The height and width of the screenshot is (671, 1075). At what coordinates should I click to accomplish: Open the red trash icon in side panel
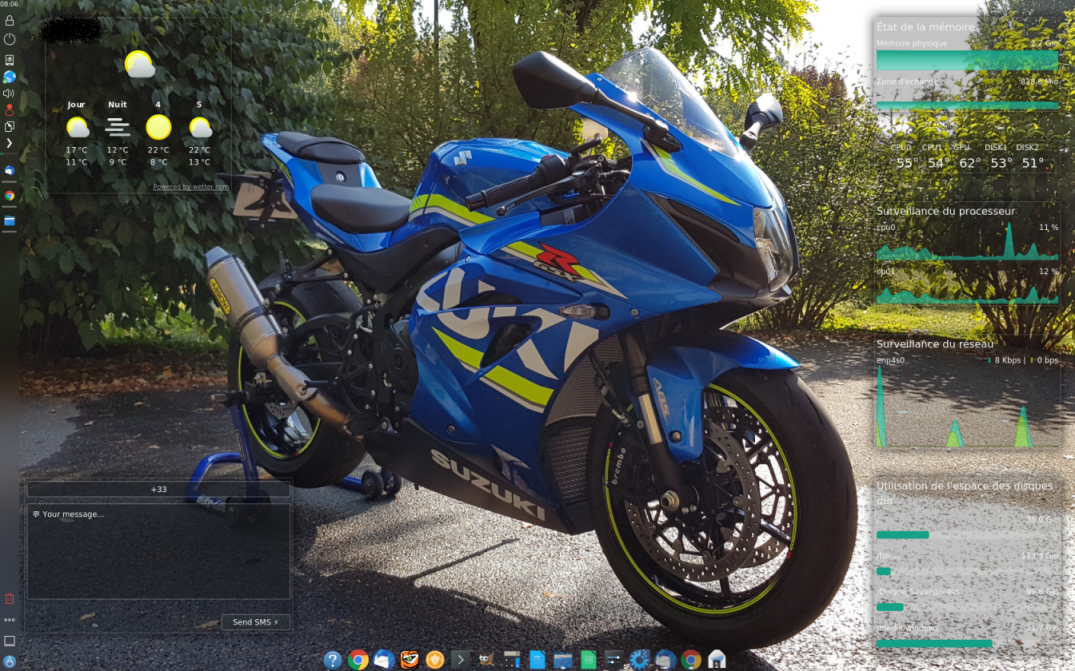pyautogui.click(x=10, y=599)
